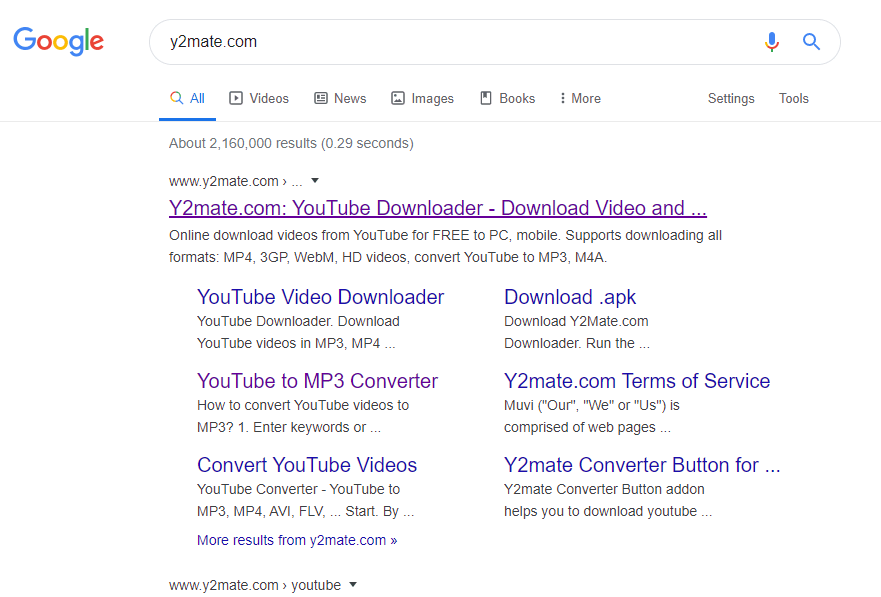This screenshot has width=881, height=597.
Task: Switch to the News tab
Action: [x=340, y=98]
